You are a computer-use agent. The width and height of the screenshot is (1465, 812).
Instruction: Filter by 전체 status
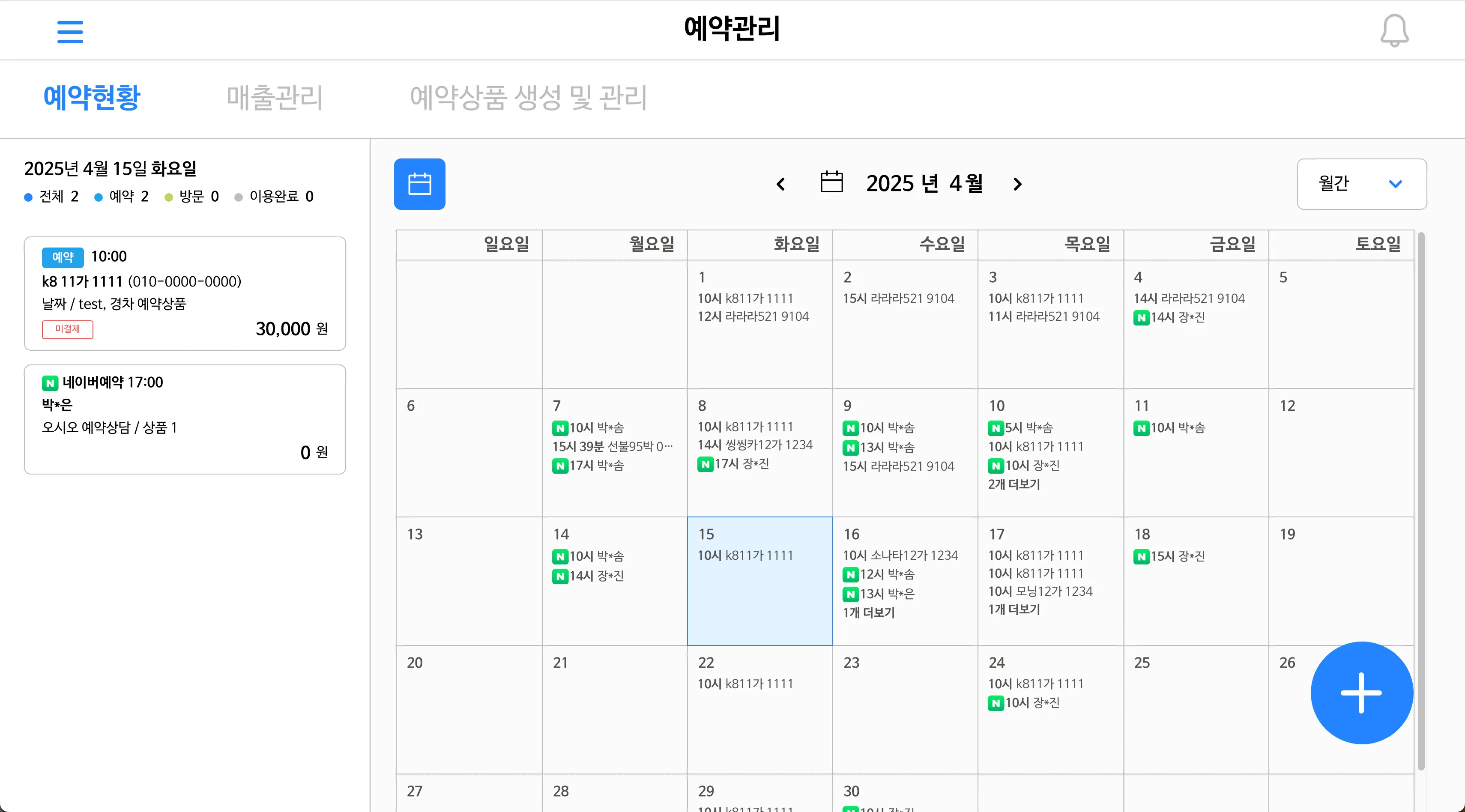coord(51,197)
